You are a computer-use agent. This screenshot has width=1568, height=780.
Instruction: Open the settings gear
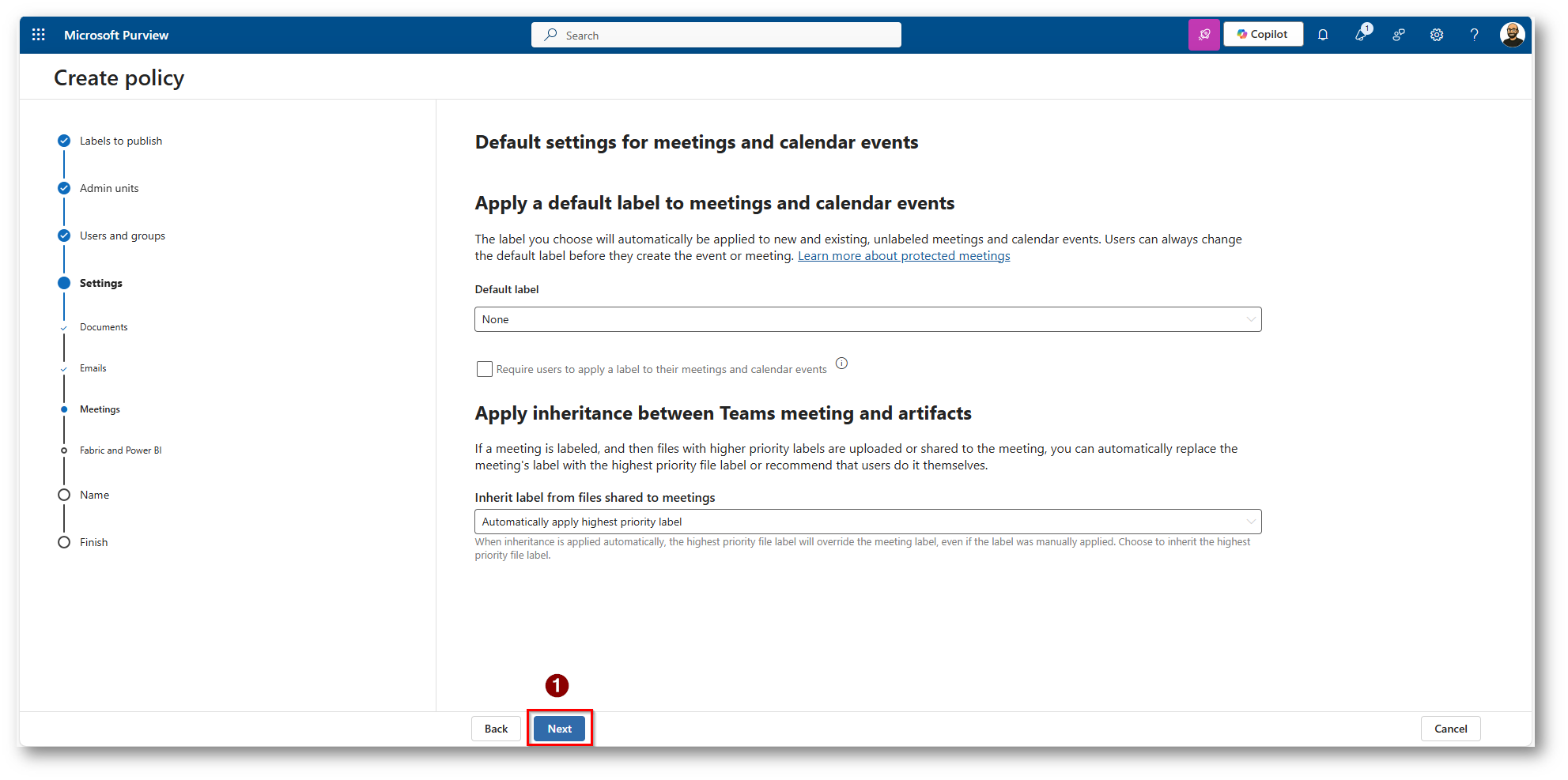point(1437,35)
